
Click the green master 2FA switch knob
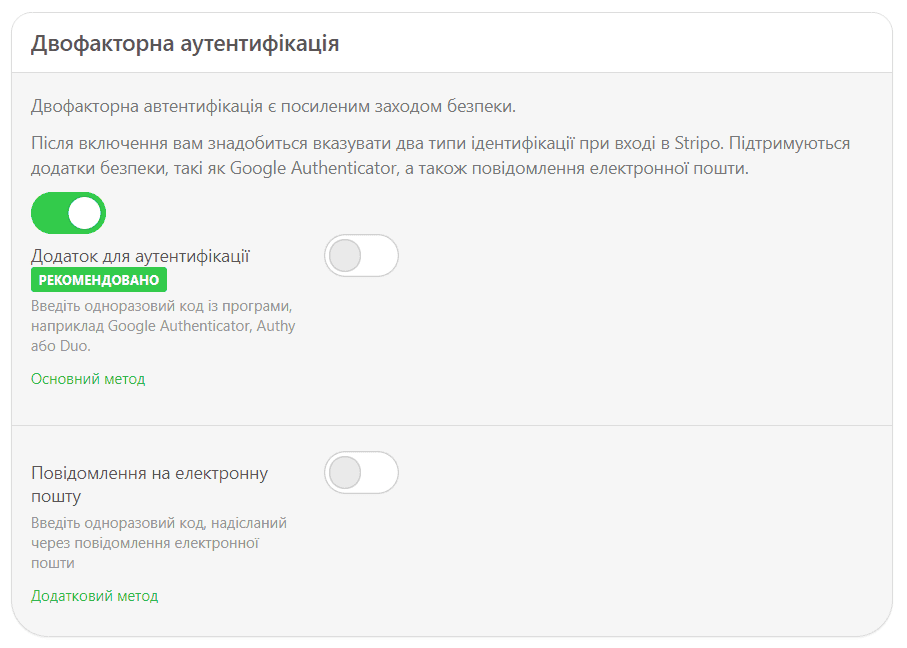coord(84,213)
